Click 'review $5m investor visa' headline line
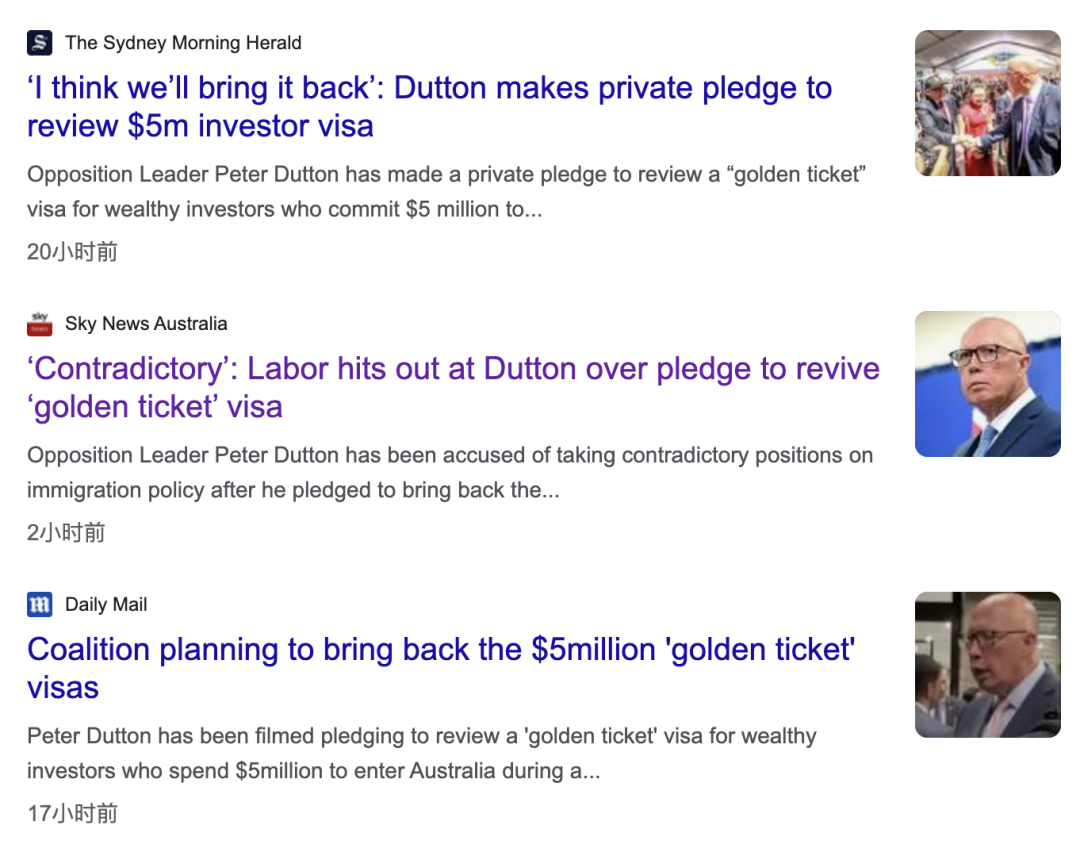The image size is (1080, 852). tap(200, 127)
